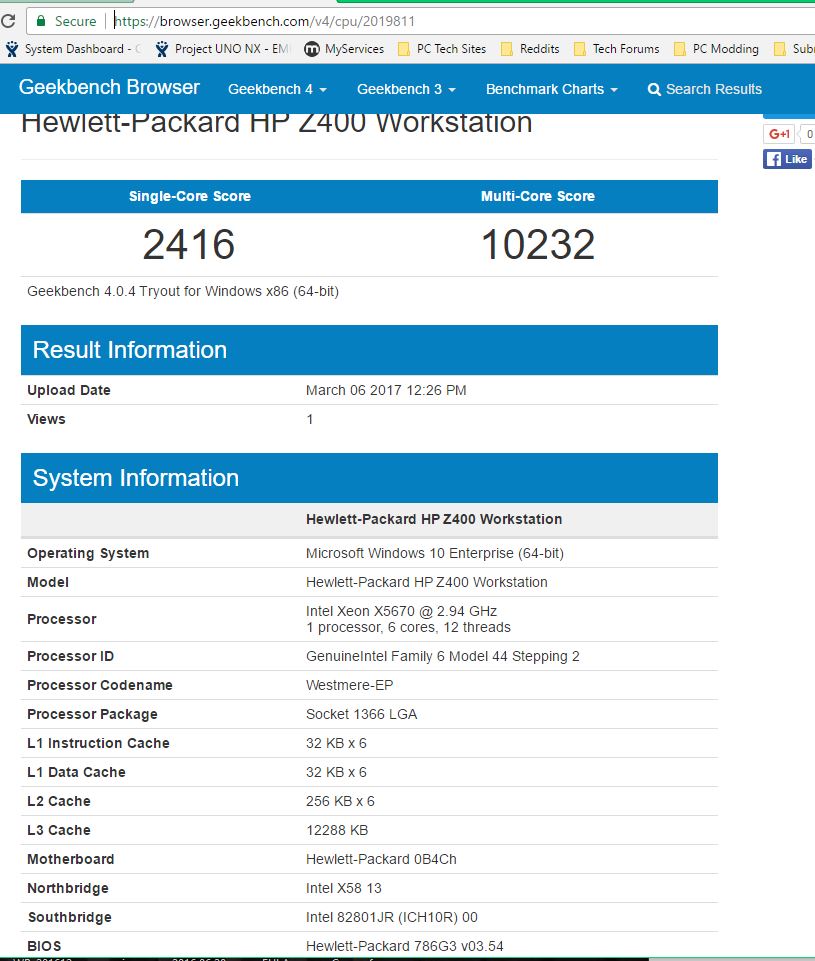Click the Socket 1366 LGA value
Screen dimensions: 815x961
pyautogui.click(x=362, y=714)
